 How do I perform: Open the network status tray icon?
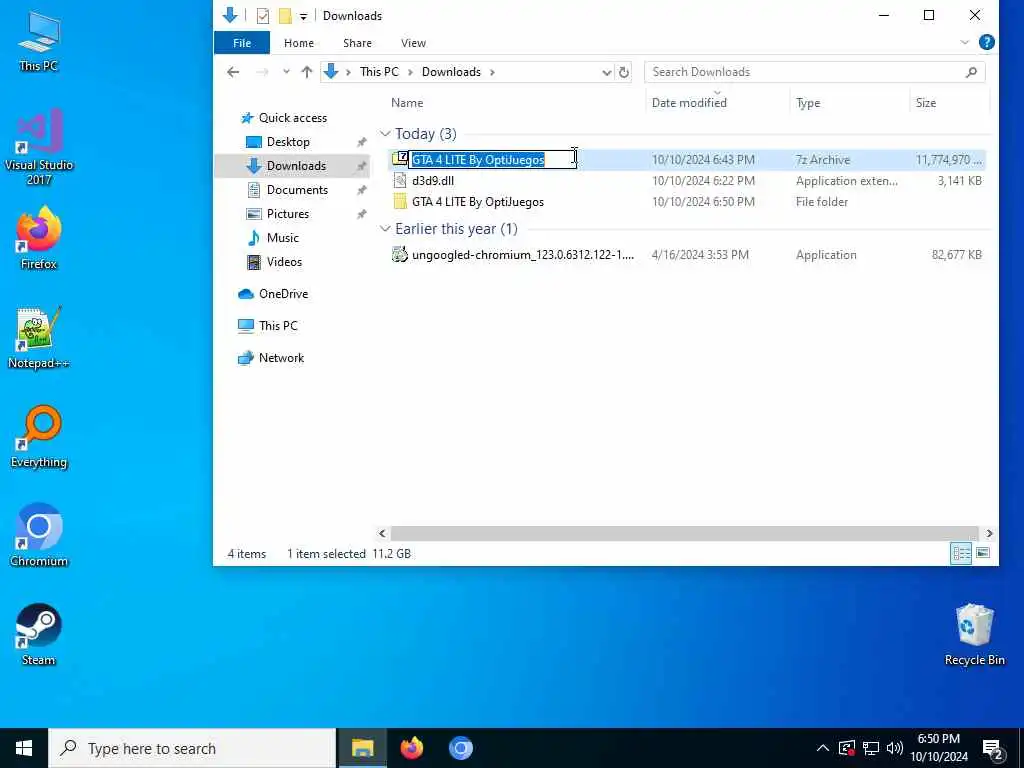click(x=871, y=748)
